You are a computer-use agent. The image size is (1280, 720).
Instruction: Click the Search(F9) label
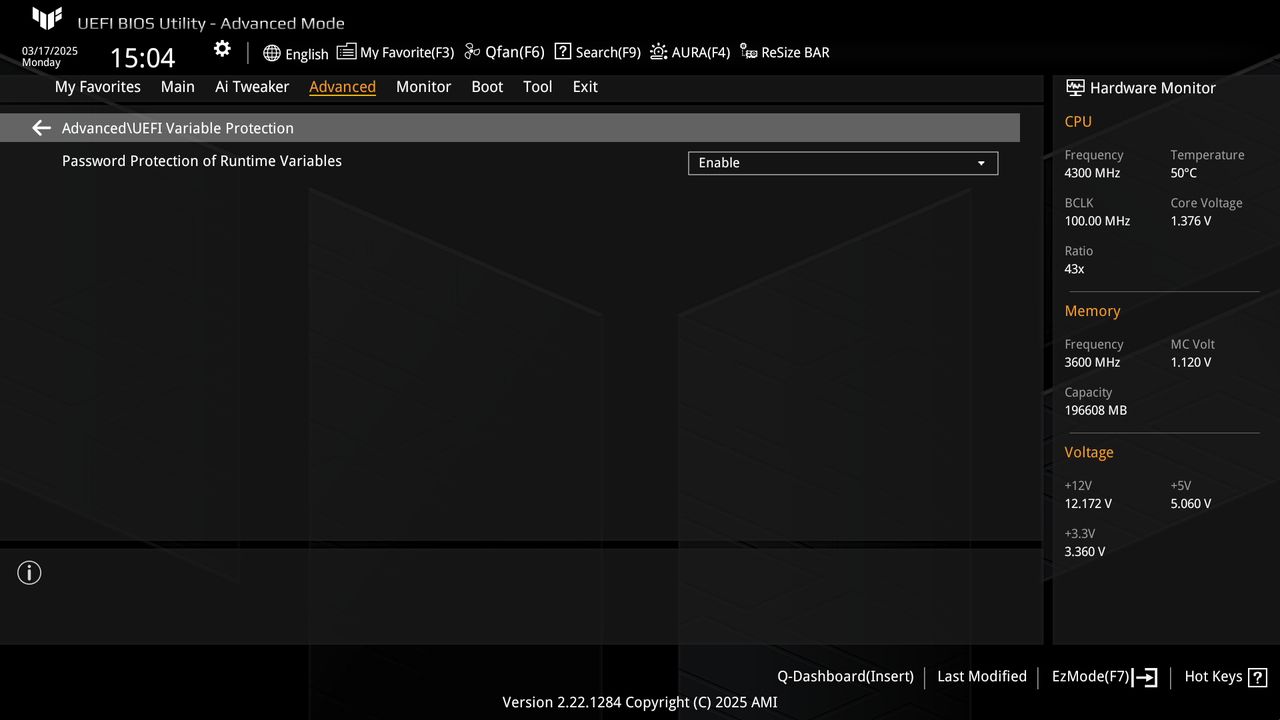pos(608,53)
